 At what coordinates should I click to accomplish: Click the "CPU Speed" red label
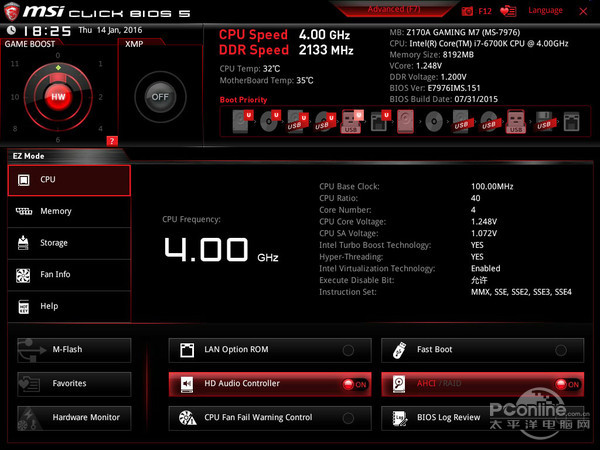pos(253,35)
